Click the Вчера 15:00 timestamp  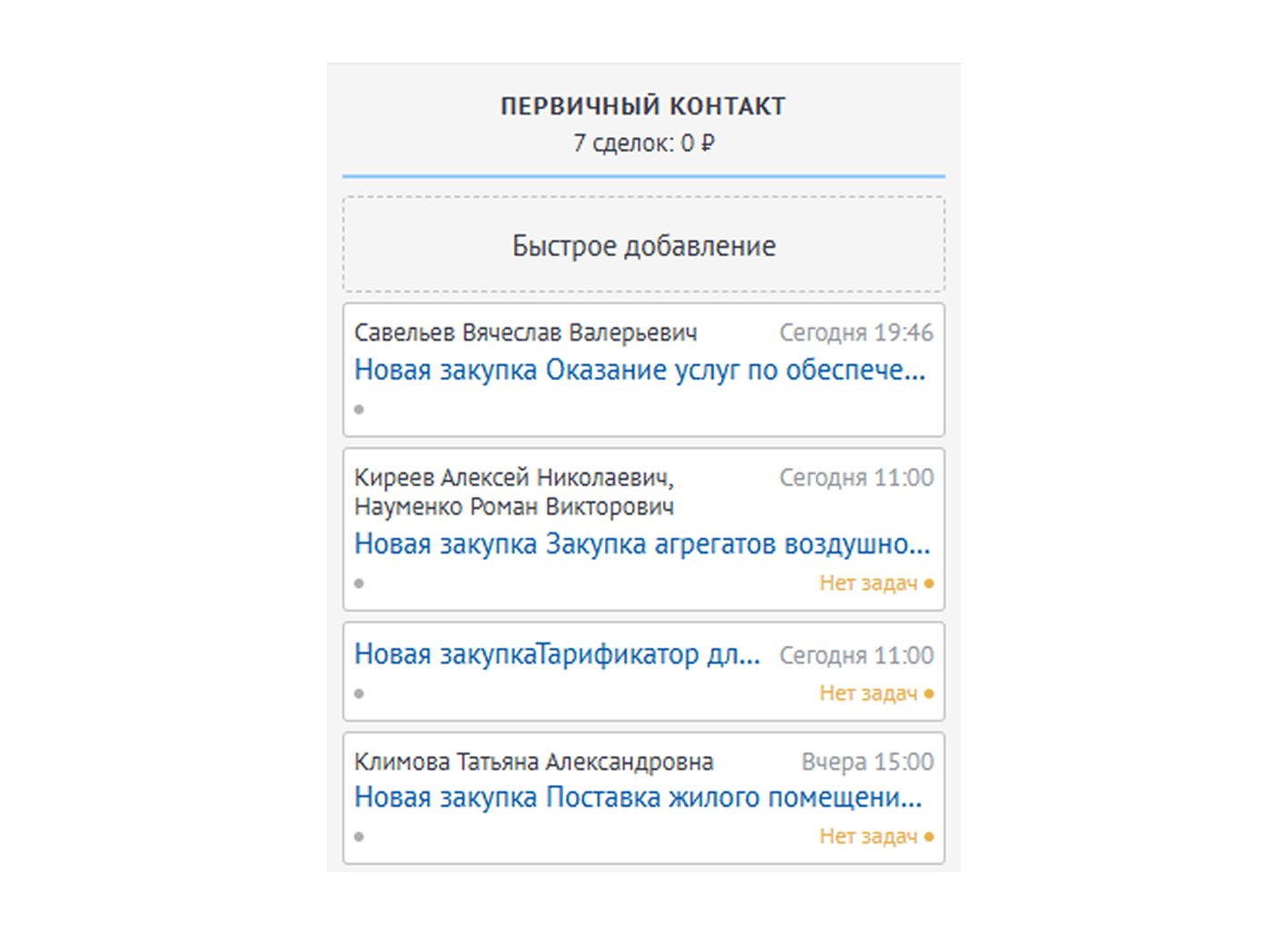click(x=867, y=761)
